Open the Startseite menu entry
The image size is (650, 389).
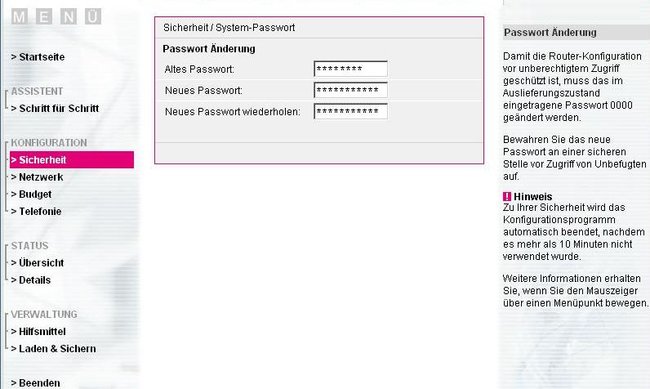click(38, 57)
